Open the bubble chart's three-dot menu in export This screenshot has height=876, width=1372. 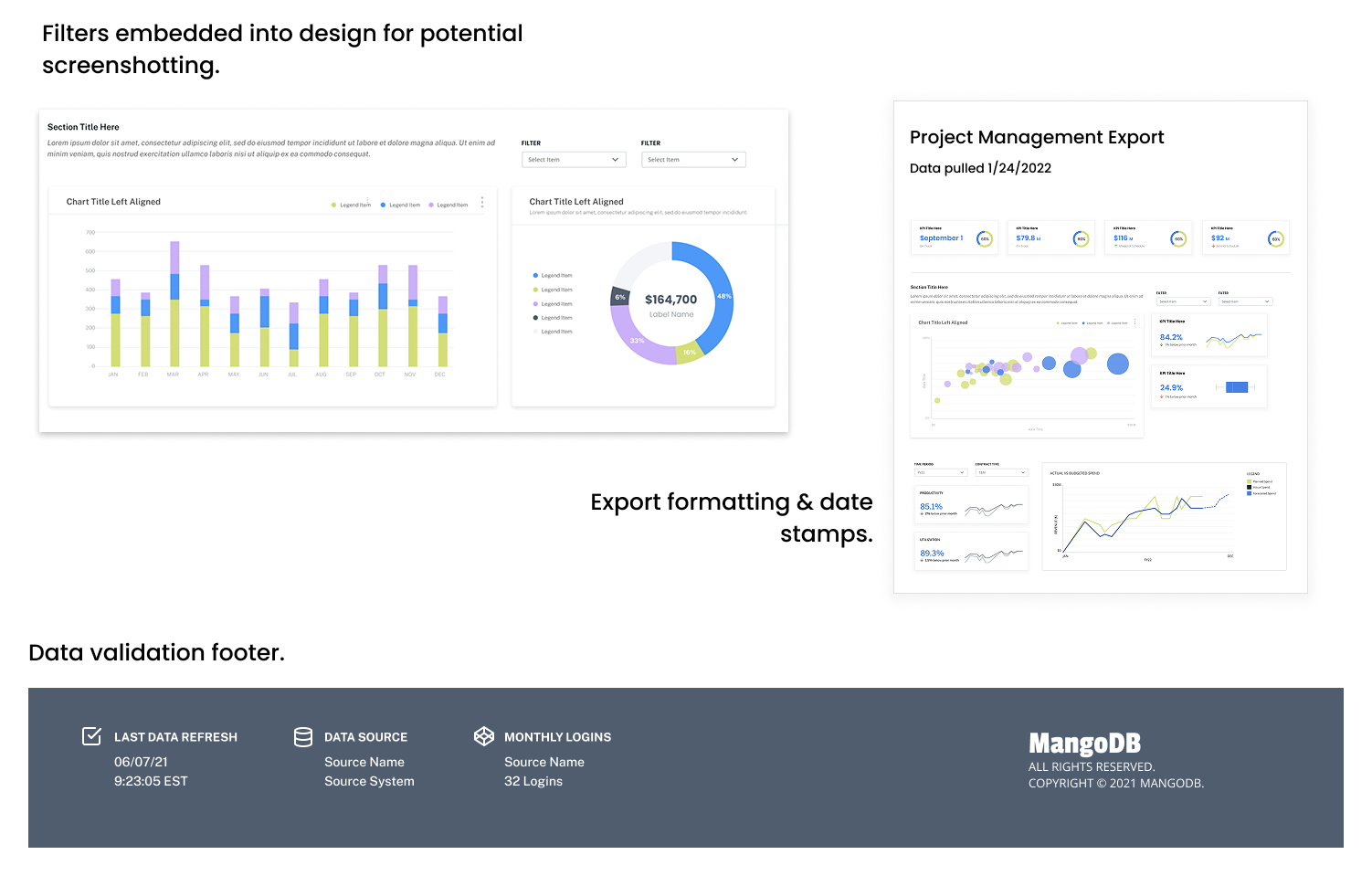point(1135,322)
